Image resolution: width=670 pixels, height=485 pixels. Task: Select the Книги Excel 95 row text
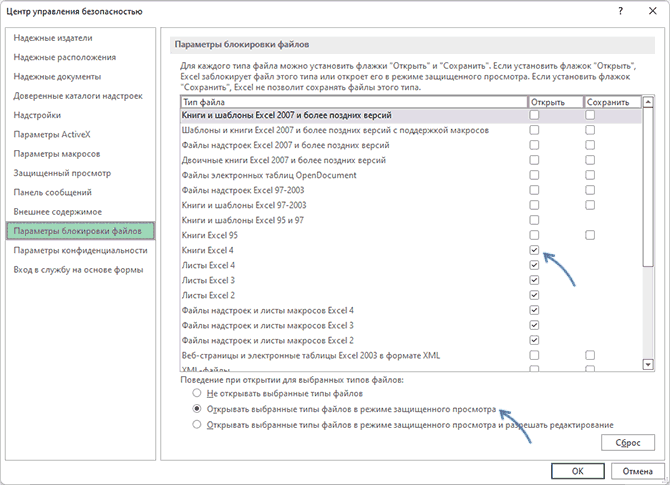[209, 235]
